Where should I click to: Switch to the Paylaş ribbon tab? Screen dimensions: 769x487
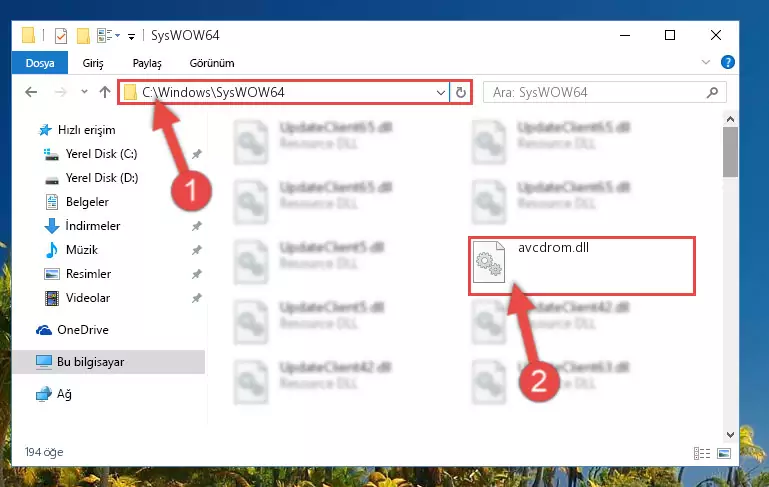147,63
